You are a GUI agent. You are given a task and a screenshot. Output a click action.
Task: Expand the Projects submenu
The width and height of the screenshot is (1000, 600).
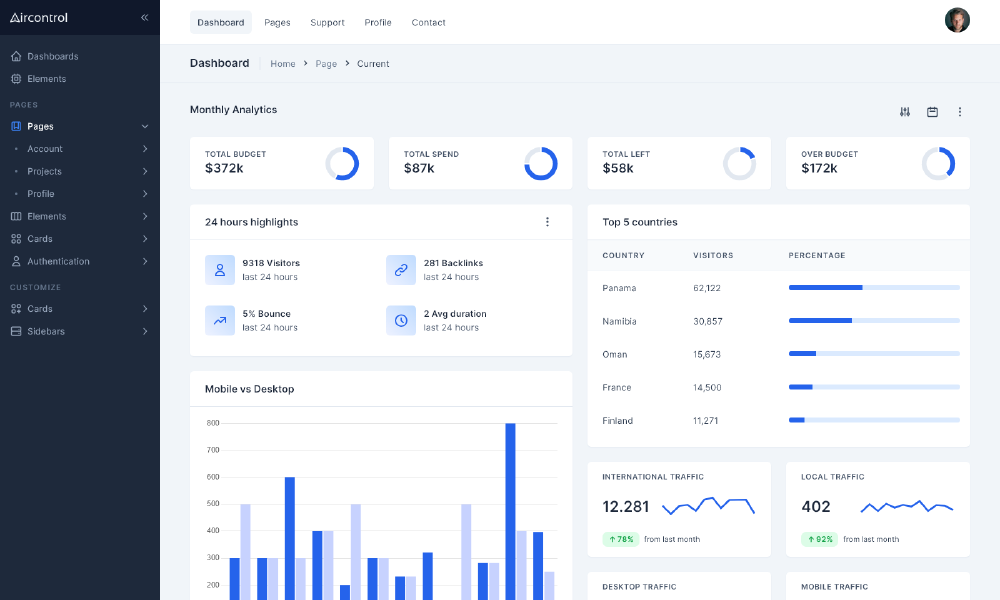pos(146,171)
